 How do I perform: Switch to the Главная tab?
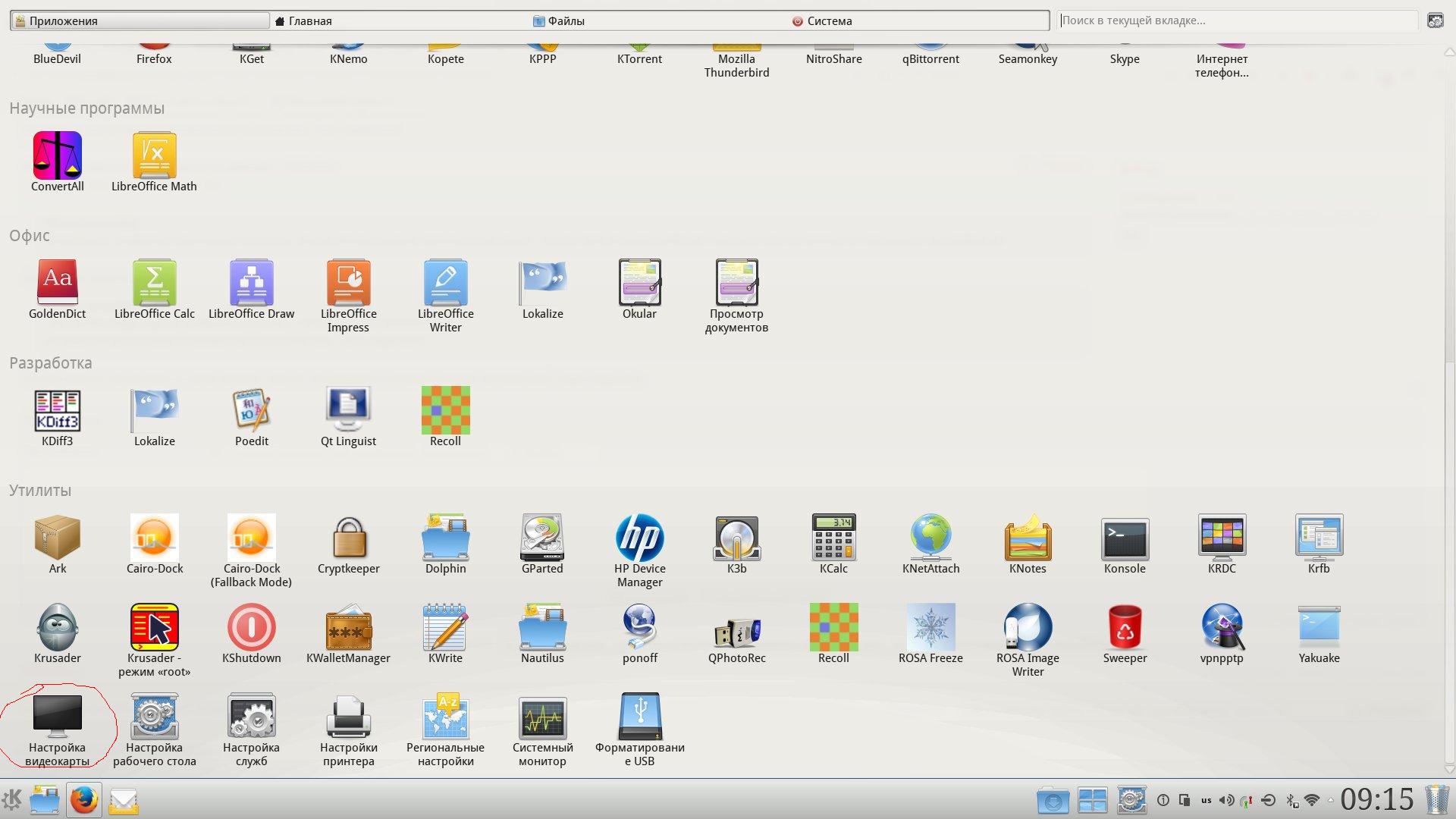(309, 20)
